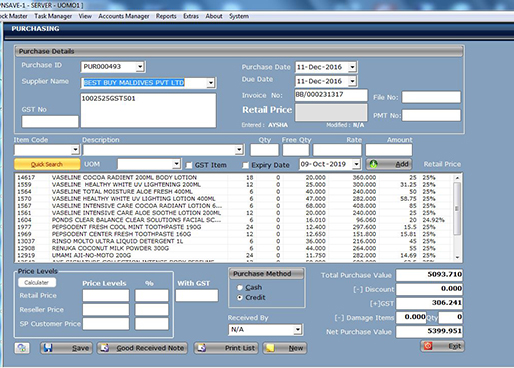
Task: Open the System menu
Action: tap(239, 16)
